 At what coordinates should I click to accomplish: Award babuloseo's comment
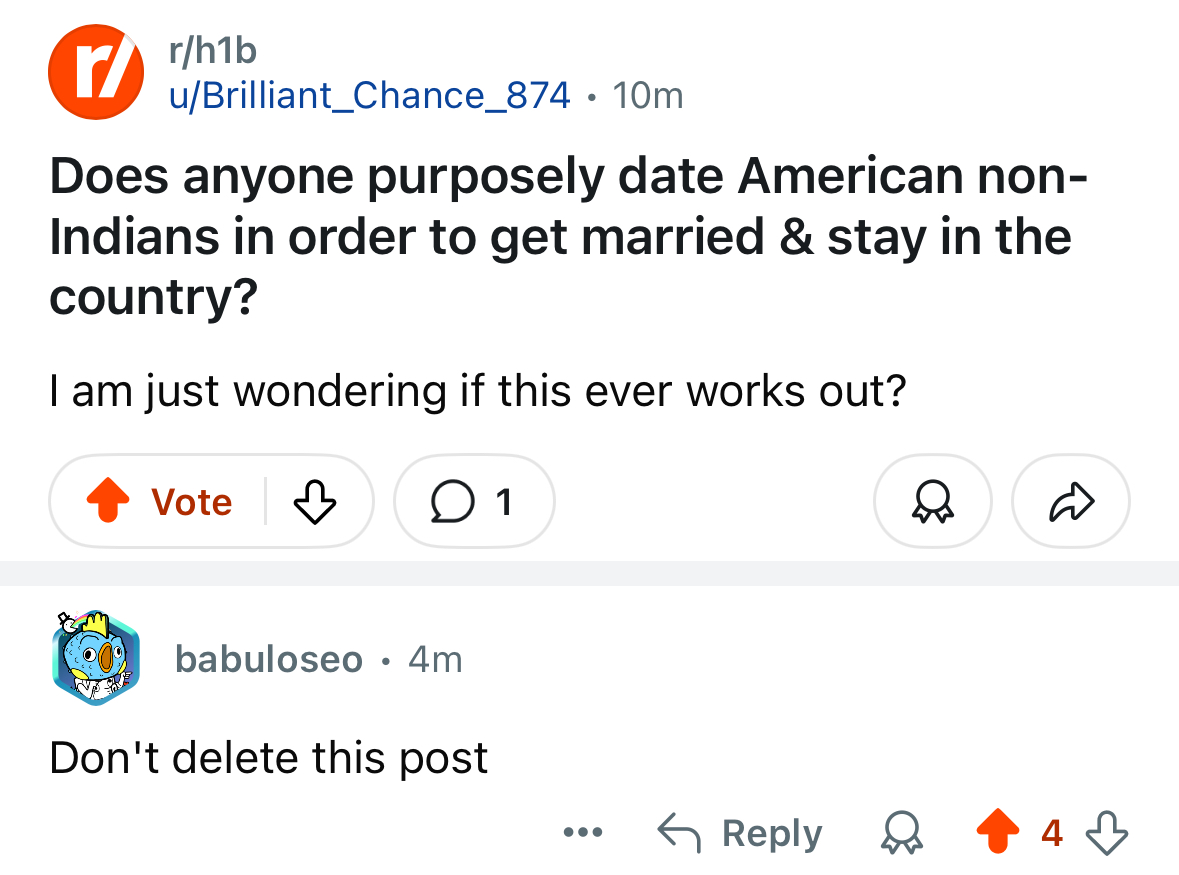[902, 832]
